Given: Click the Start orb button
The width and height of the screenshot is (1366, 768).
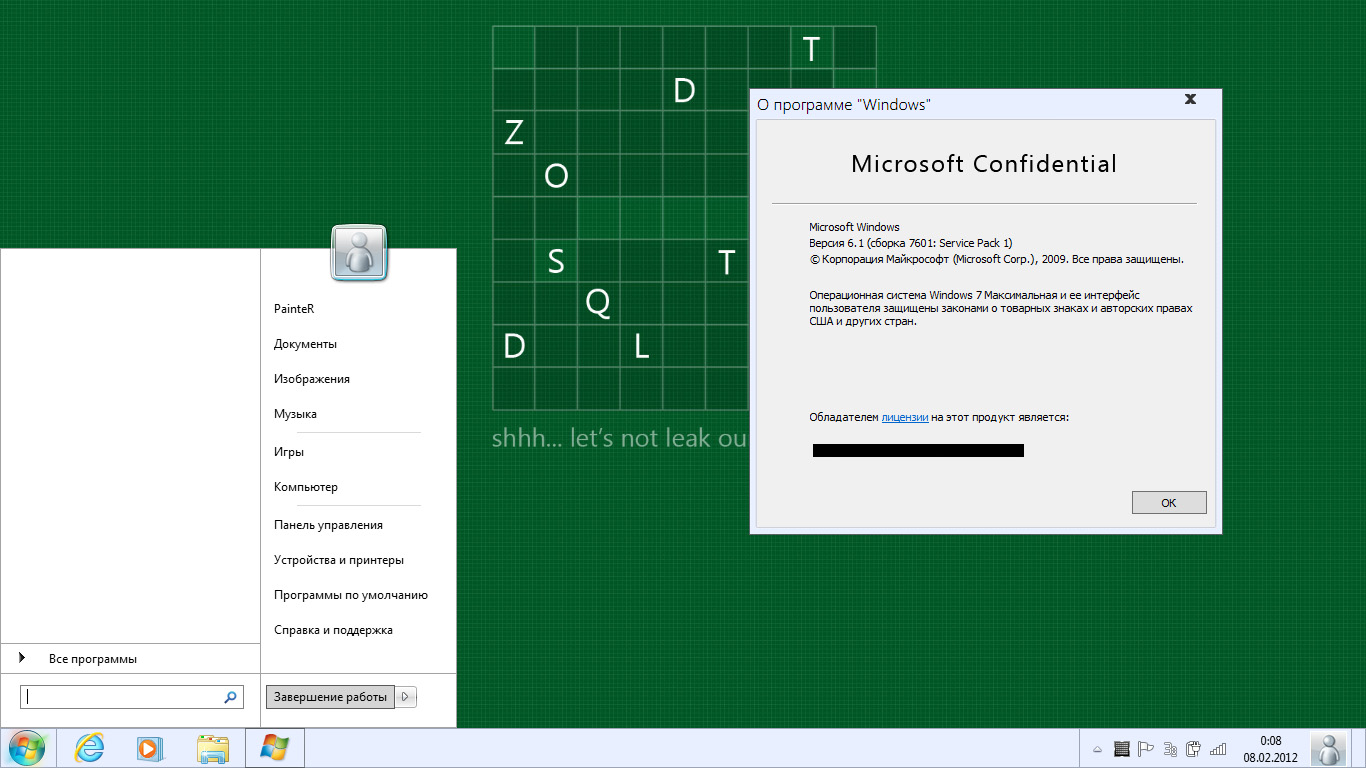Looking at the screenshot, I should pyautogui.click(x=26, y=748).
